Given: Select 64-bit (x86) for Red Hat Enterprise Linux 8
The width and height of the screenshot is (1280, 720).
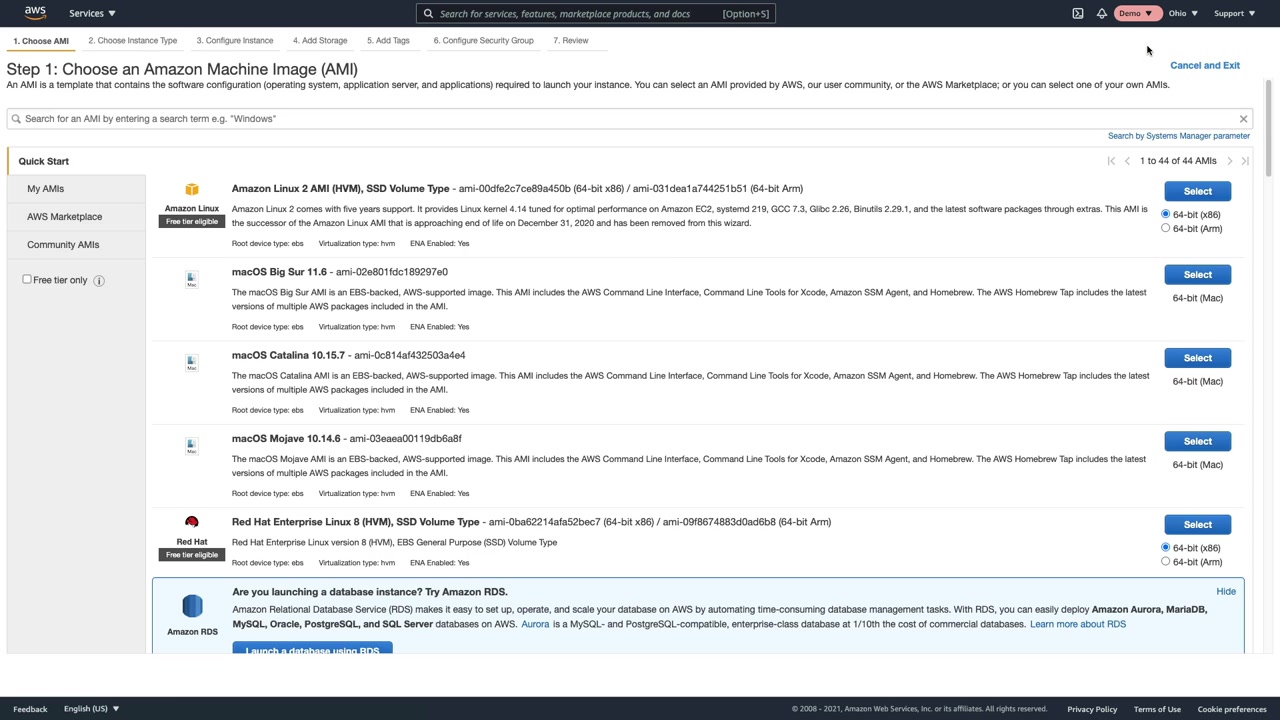Looking at the screenshot, I should pos(1165,548).
